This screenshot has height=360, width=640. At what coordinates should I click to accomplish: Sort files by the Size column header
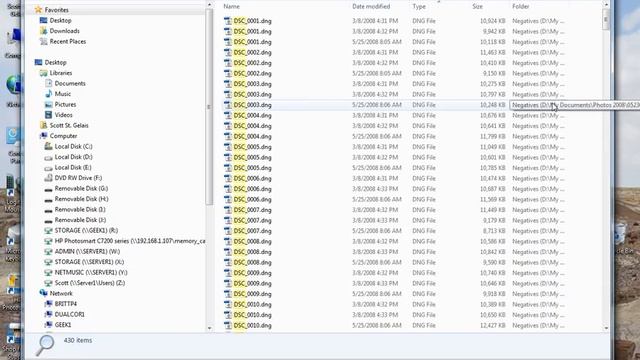tap(478, 7)
